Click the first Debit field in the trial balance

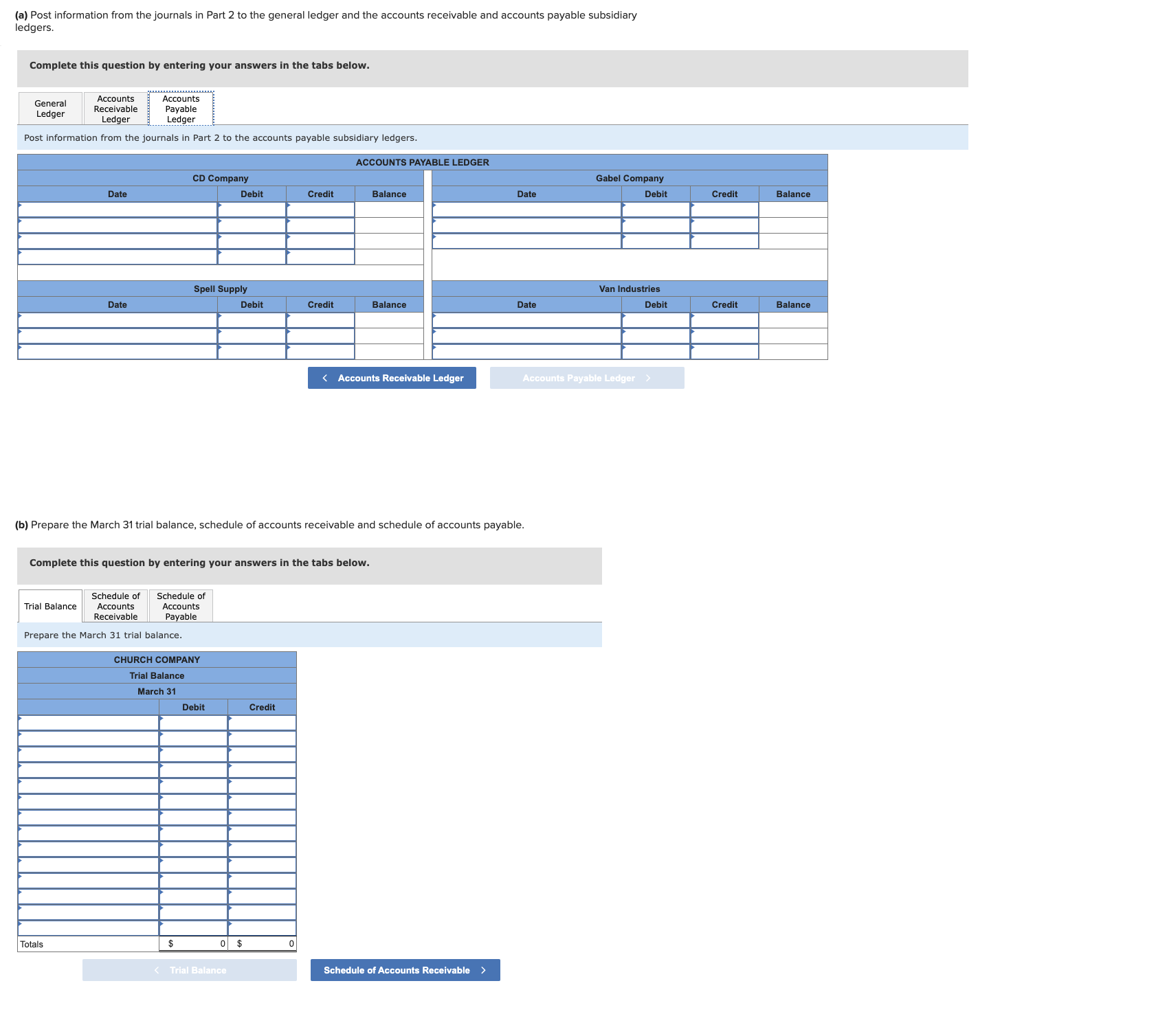click(x=193, y=723)
